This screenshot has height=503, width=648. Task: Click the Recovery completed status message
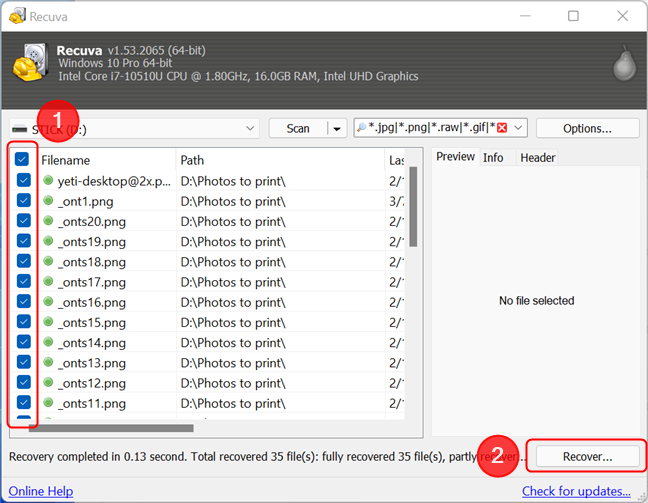click(267, 456)
